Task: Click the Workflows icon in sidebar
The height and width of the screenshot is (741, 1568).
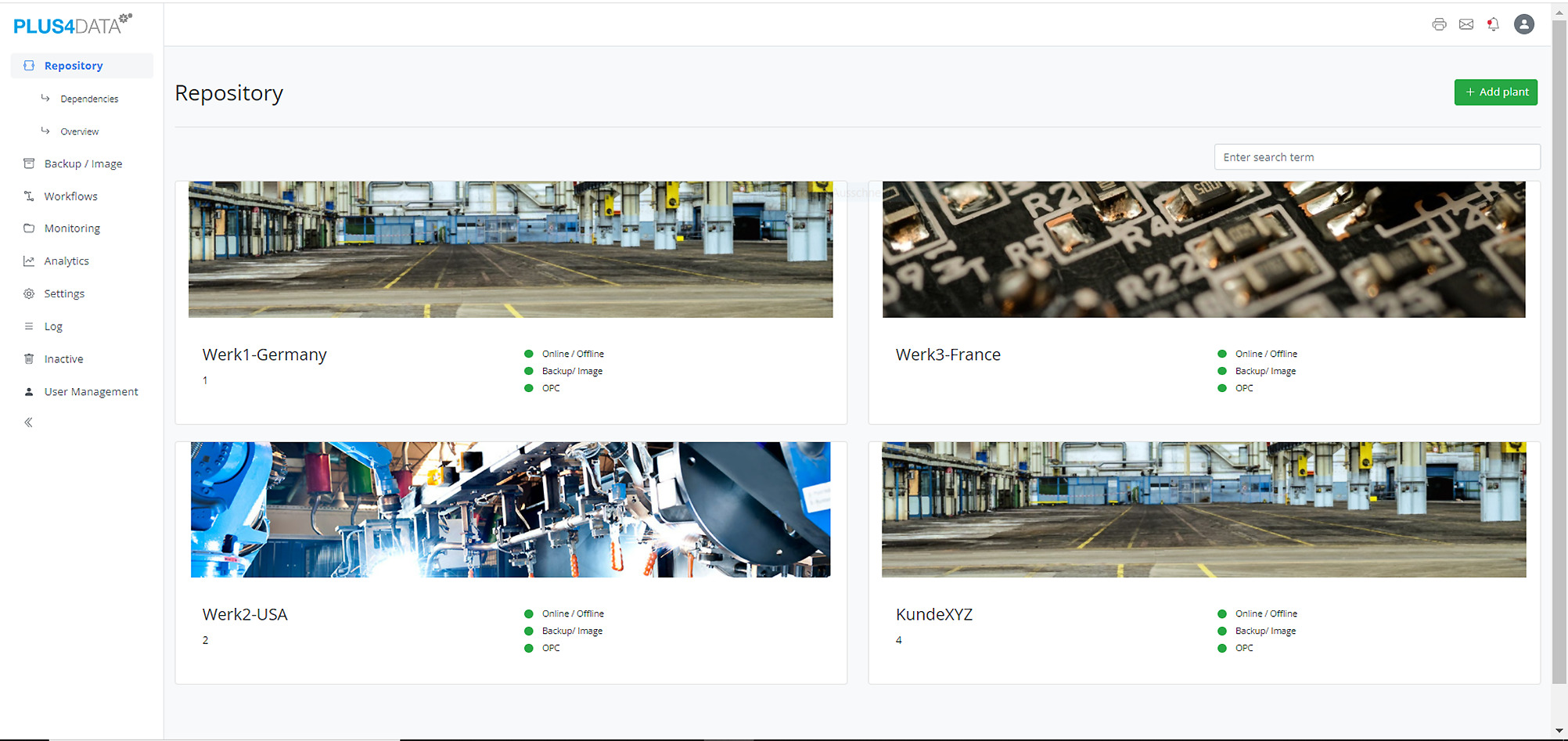Action: pos(29,196)
